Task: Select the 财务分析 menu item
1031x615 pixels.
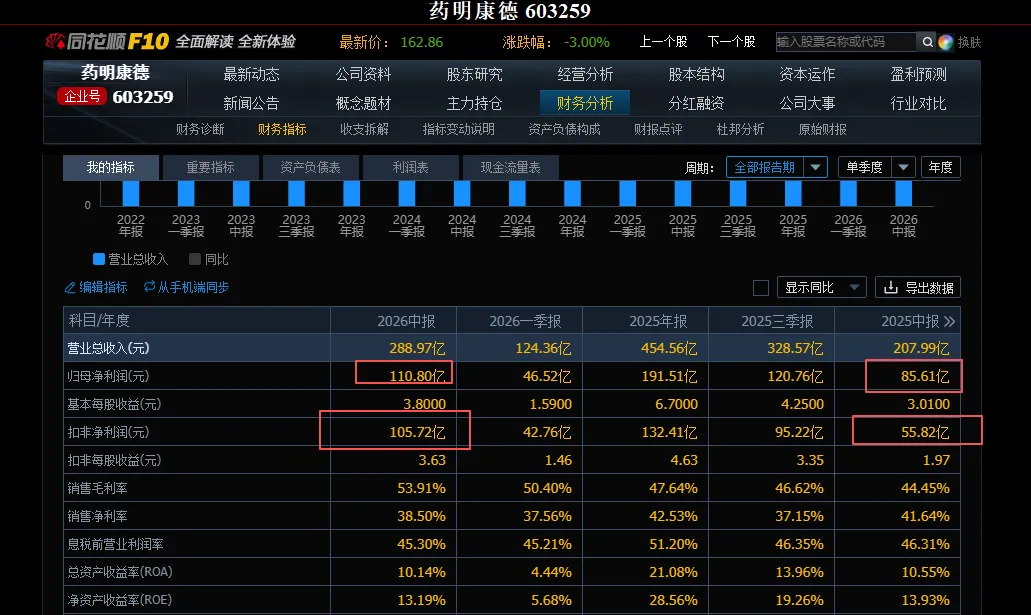Action: point(585,103)
